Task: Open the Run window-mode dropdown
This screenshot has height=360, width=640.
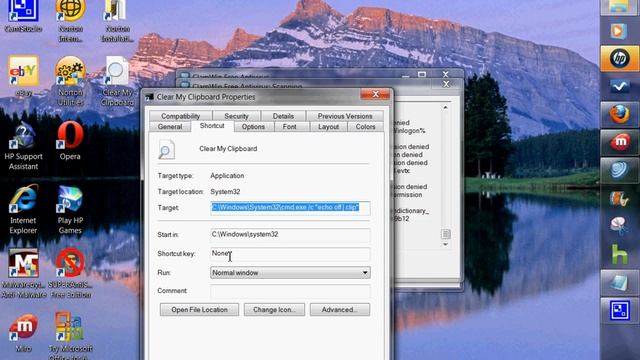Action: pyautogui.click(x=290, y=273)
